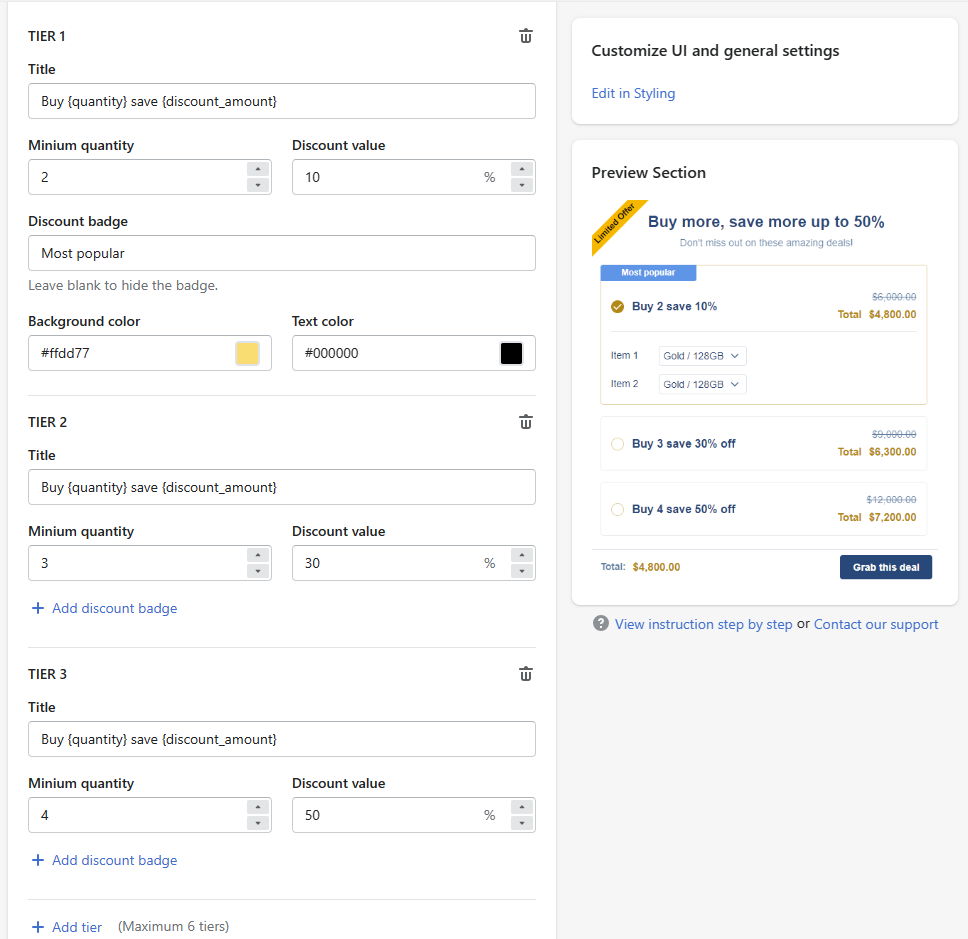Open Edit in Styling link
The image size is (968, 939).
[x=633, y=93]
